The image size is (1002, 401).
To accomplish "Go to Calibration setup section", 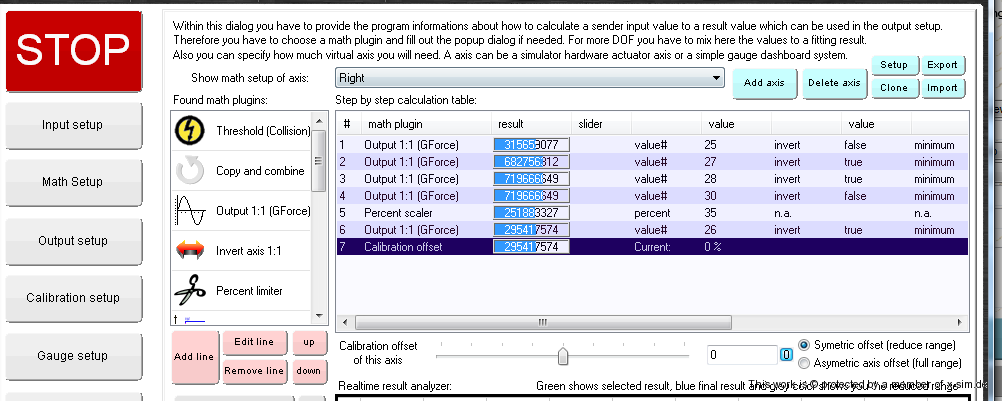I will tap(72, 298).
